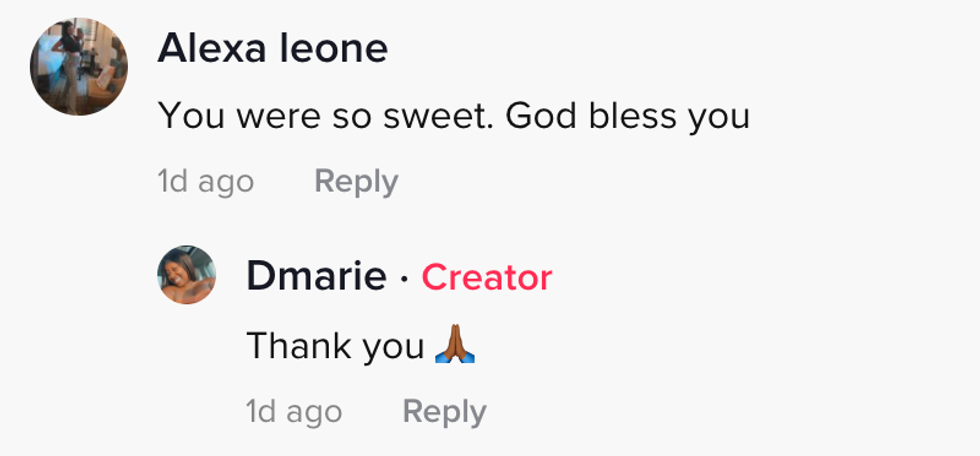
Task: Open Alexa leone's profile picture
Action: pos(79,67)
